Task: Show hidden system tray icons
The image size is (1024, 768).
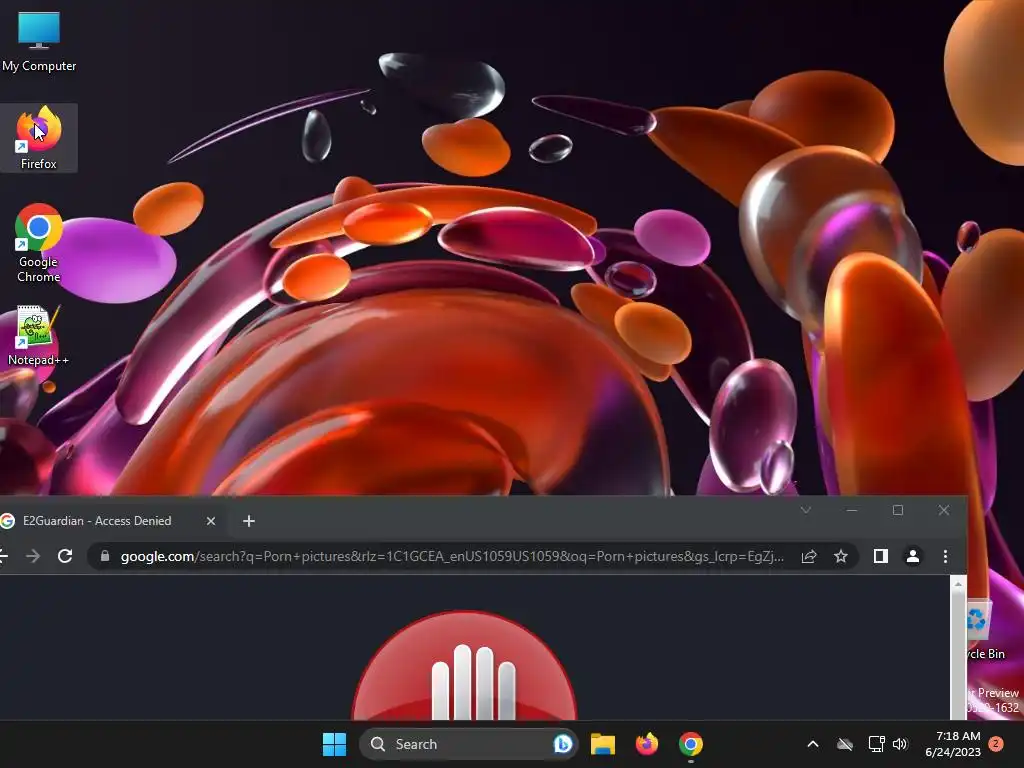Action: coord(813,744)
